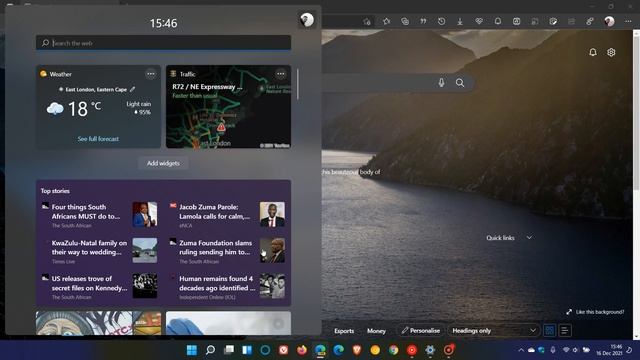Edit East London weather location pencil

click(x=132, y=89)
